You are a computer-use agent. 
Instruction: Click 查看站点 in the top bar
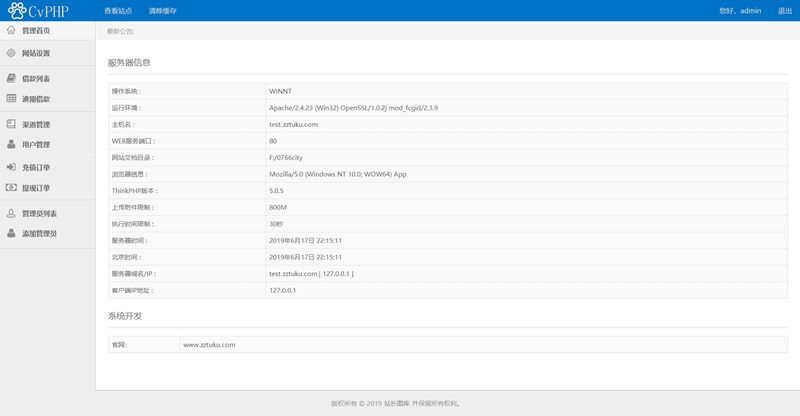pyautogui.click(x=117, y=10)
